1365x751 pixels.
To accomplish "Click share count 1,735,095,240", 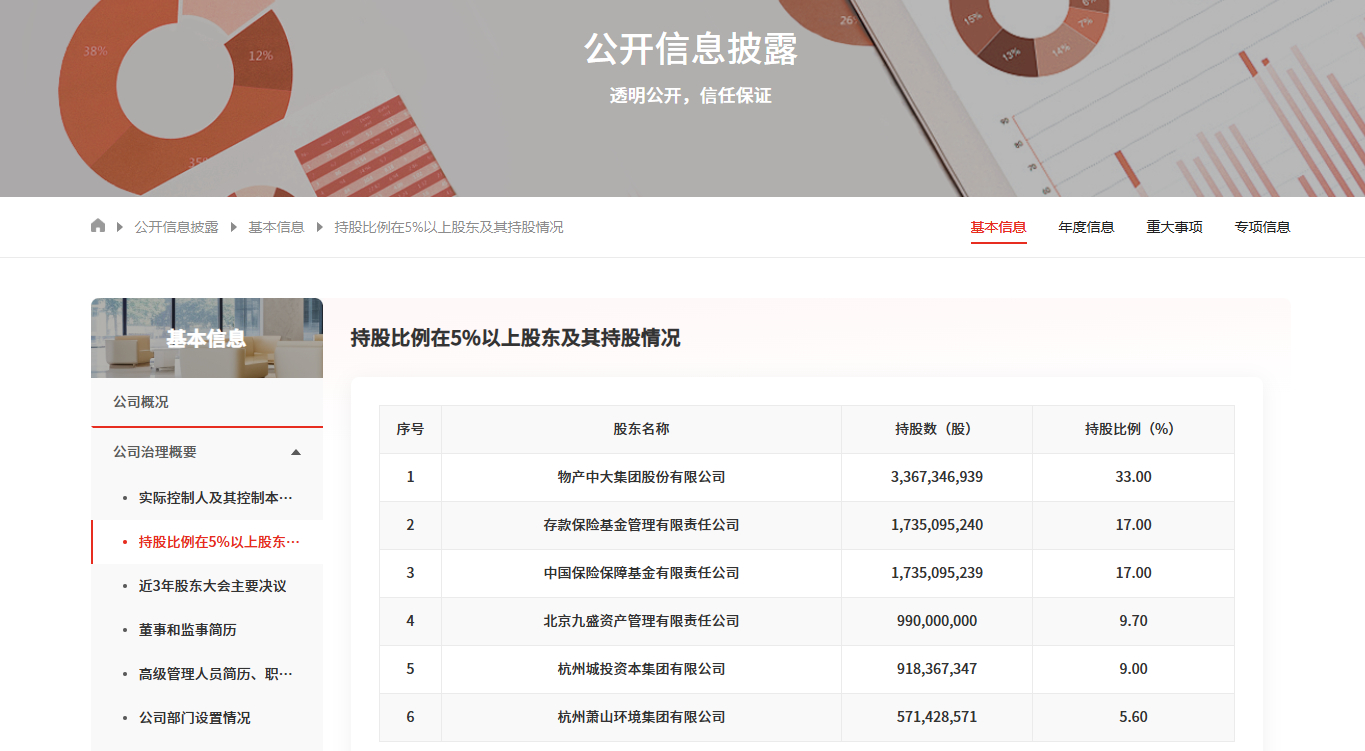I will [937, 525].
